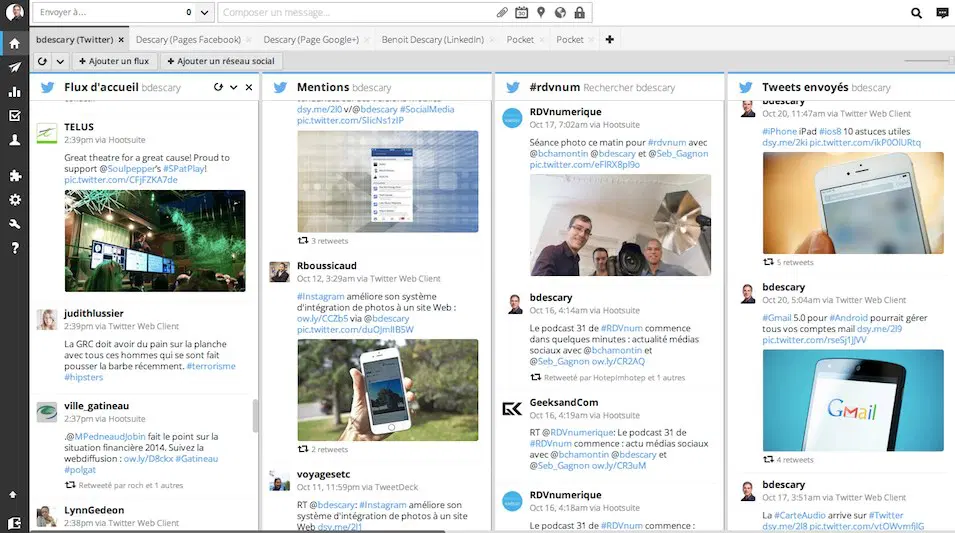
Task: Open the Gmail phone image thumbnail
Action: point(853,400)
